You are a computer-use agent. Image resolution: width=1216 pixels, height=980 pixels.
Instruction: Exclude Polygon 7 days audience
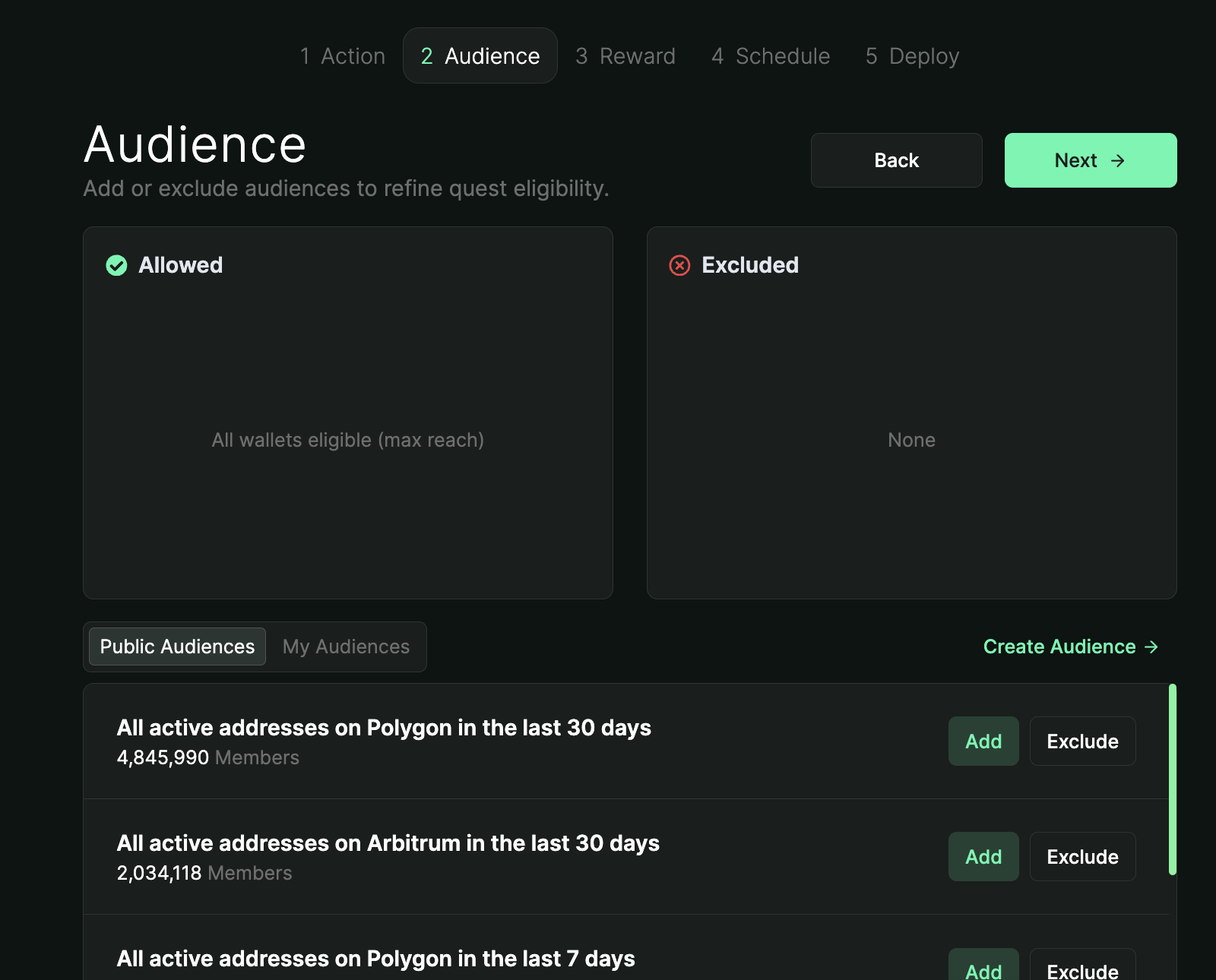click(x=1082, y=966)
